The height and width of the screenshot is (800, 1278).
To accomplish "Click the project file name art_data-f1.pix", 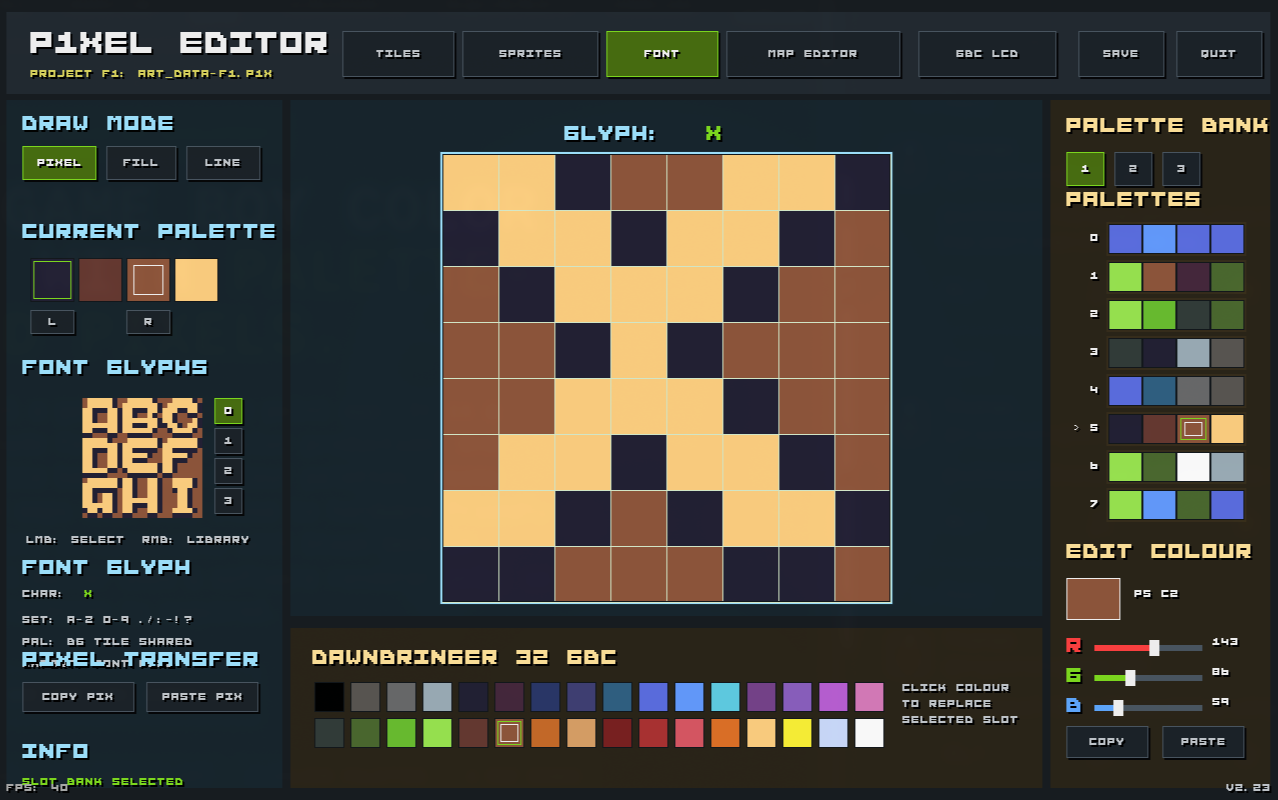I will (205, 74).
